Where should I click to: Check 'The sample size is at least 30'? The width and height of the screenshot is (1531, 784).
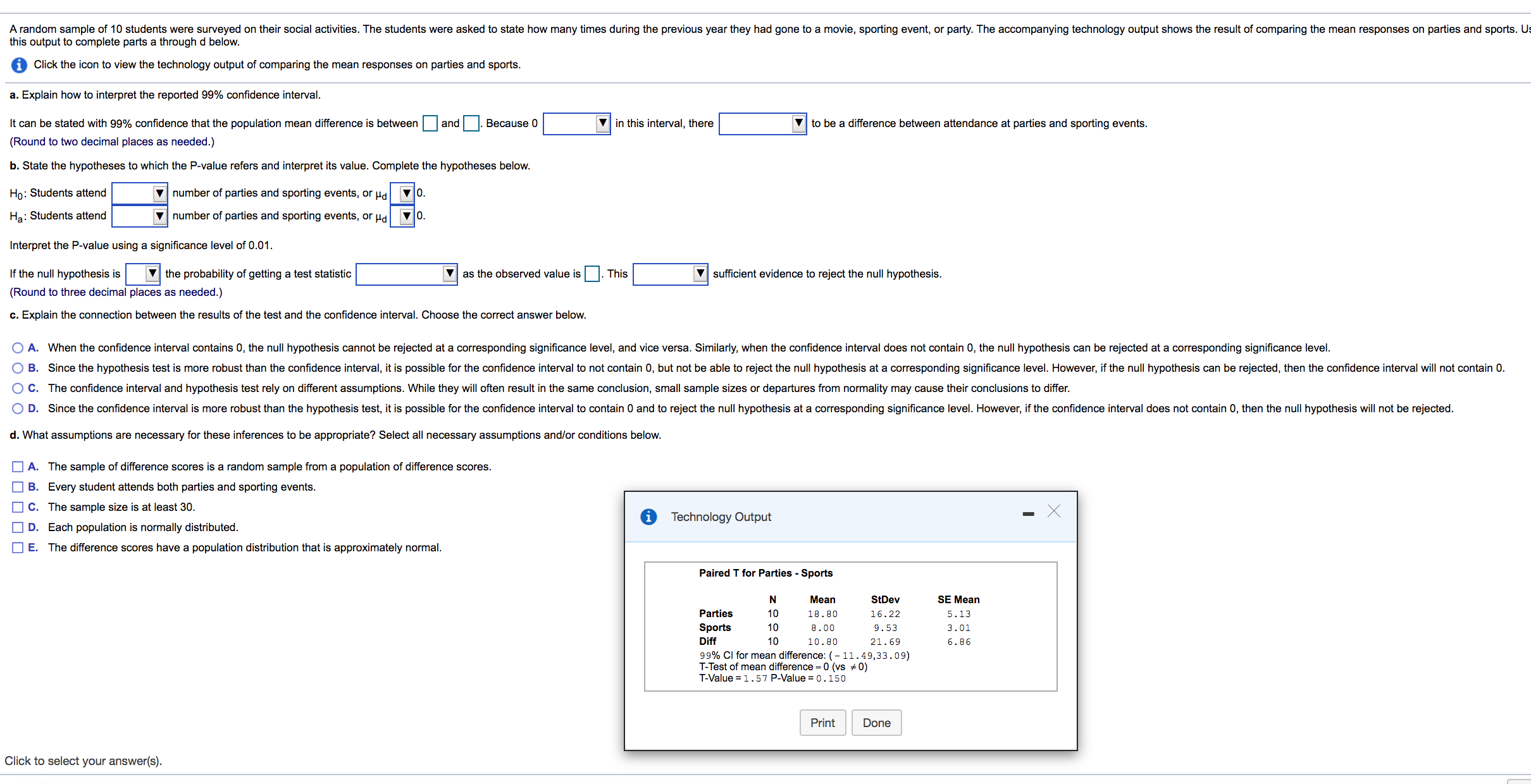(18, 507)
